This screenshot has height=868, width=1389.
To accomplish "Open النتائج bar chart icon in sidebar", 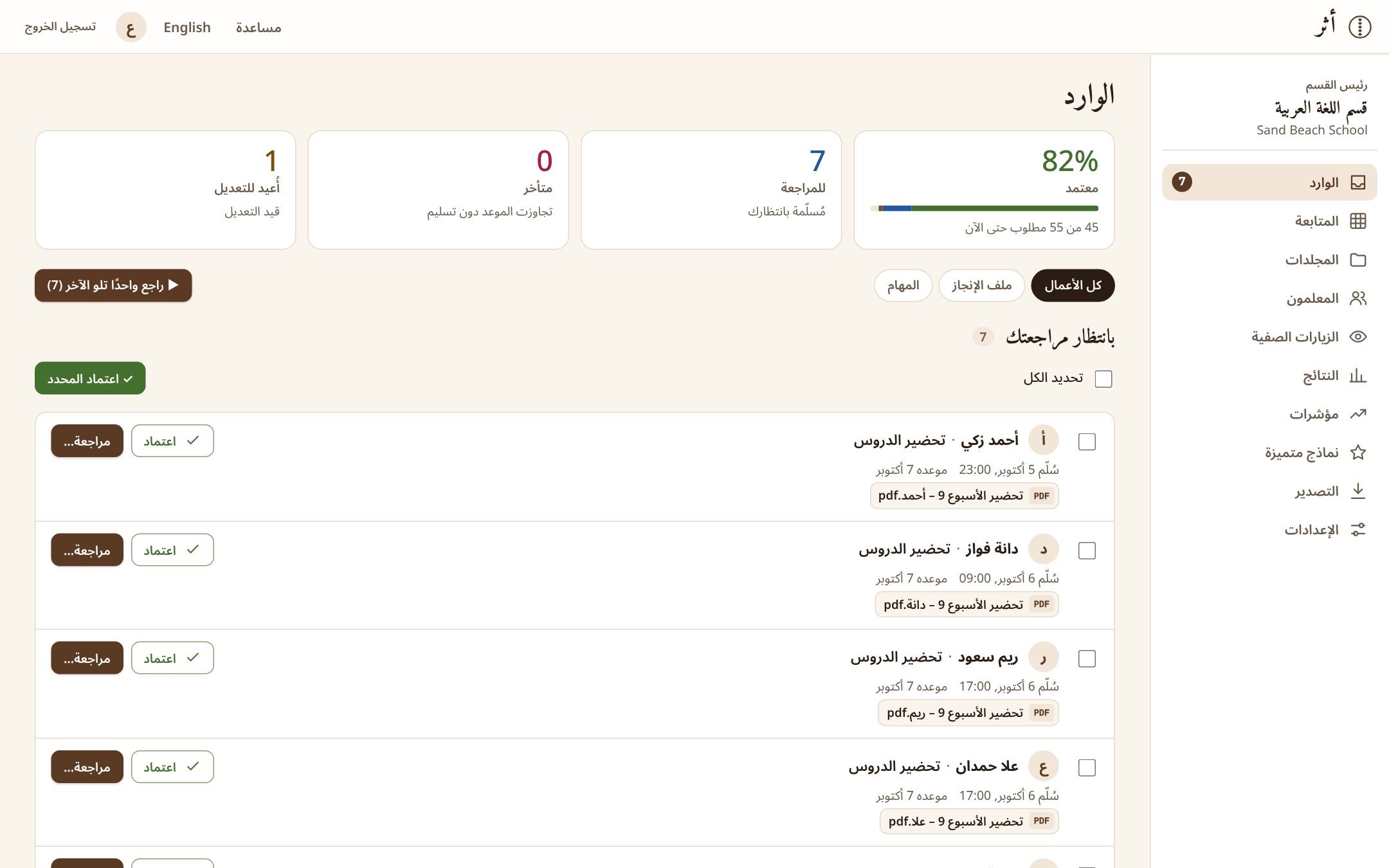I will coord(1358,375).
